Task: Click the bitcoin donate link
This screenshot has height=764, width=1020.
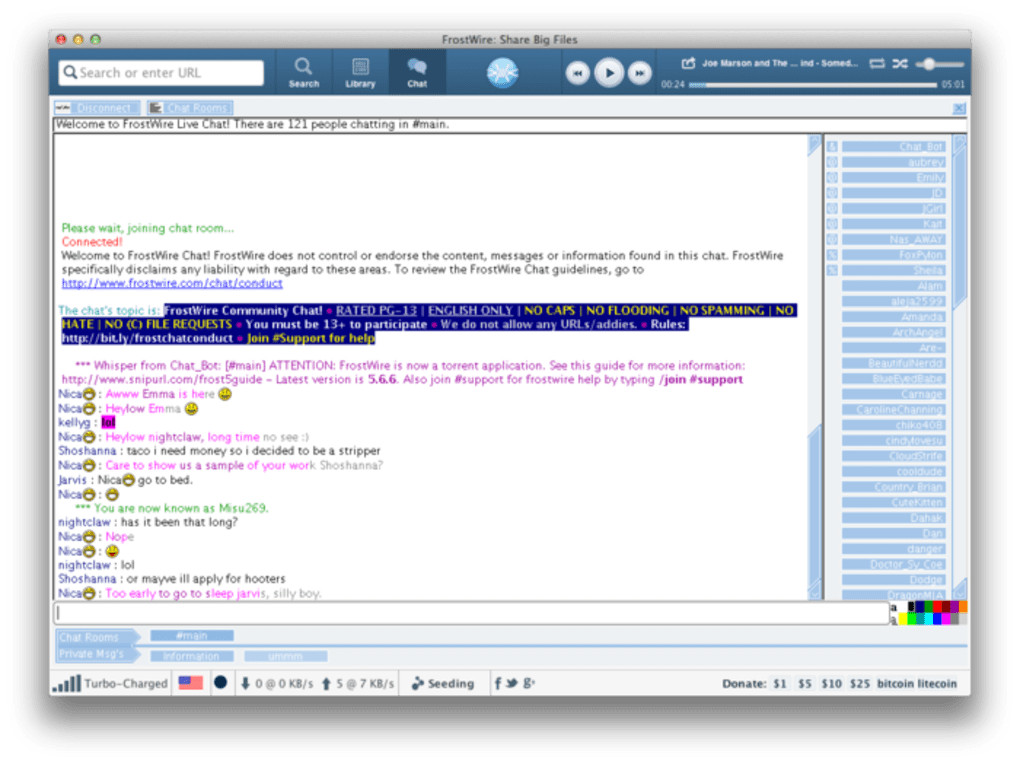Action: 894,684
